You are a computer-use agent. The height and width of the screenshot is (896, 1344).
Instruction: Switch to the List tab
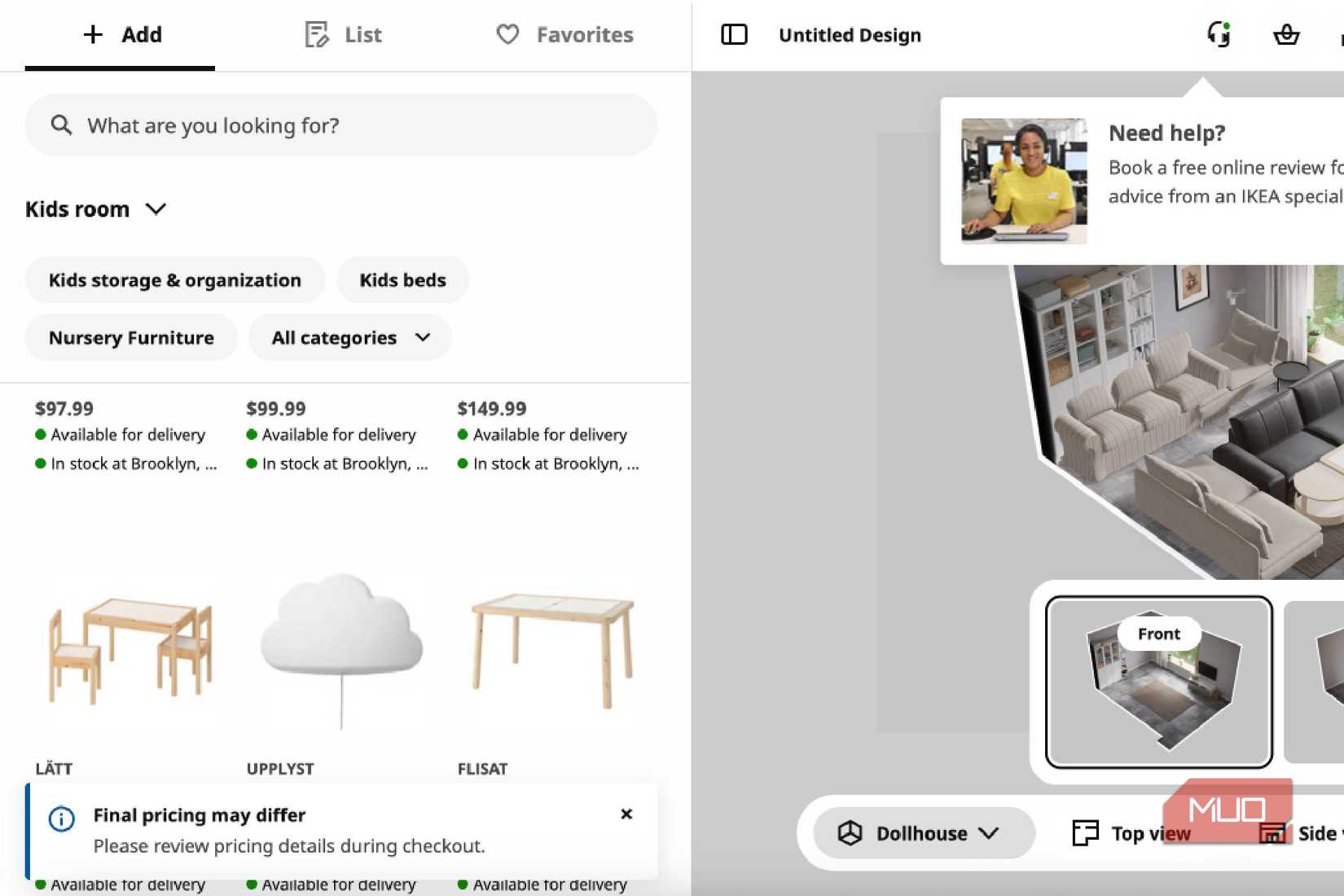click(343, 35)
